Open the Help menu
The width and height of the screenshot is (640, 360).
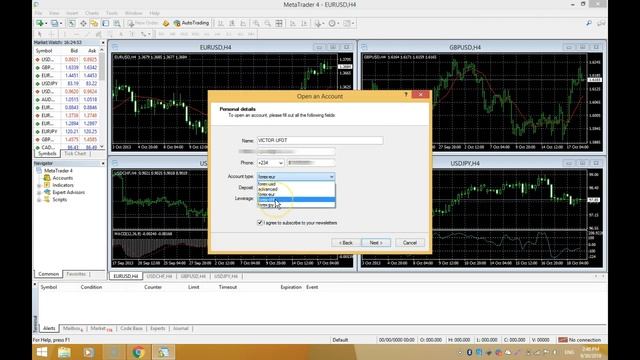(x=154, y=13)
